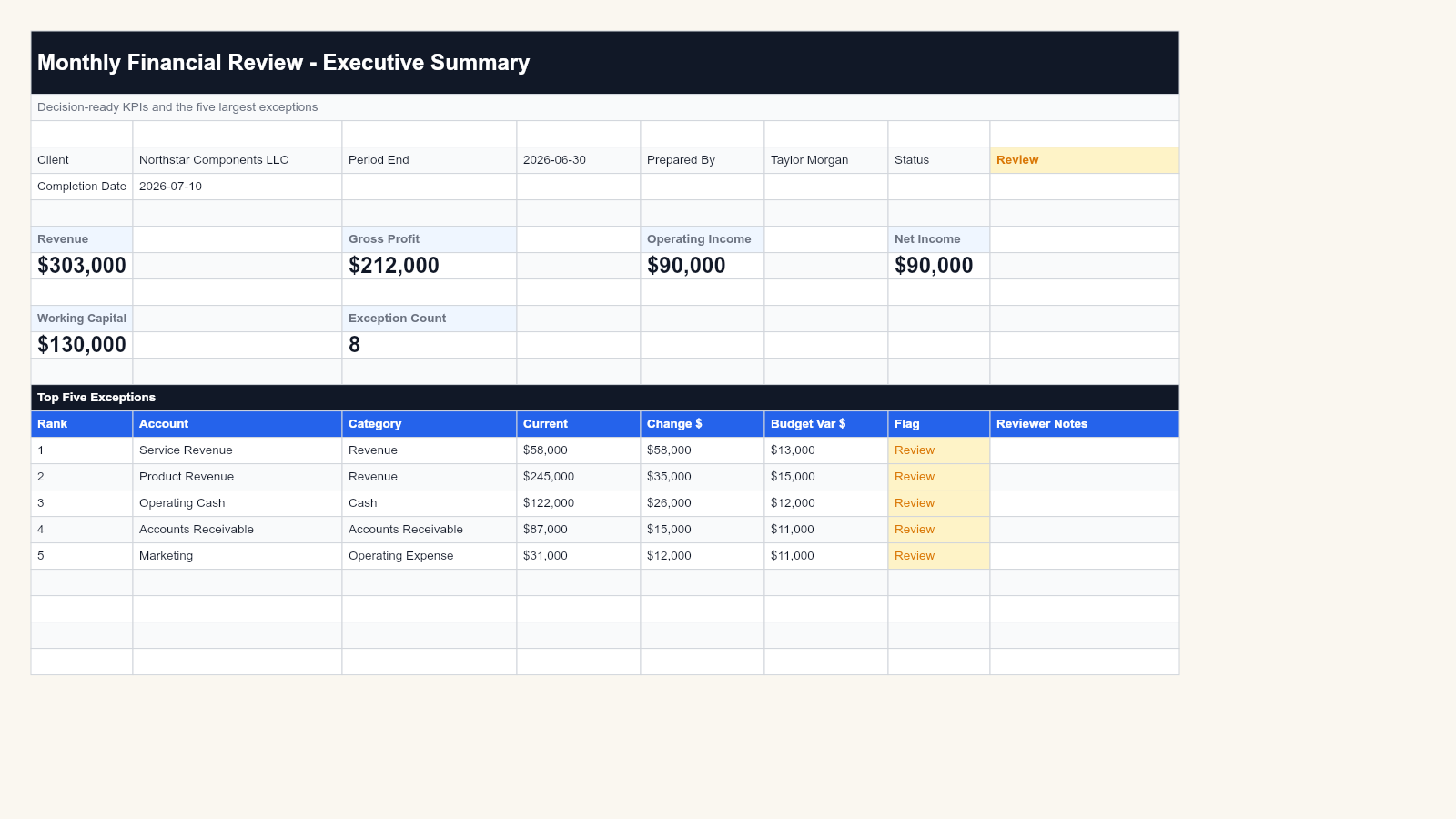Select the 'Period End' label cell

click(430, 160)
